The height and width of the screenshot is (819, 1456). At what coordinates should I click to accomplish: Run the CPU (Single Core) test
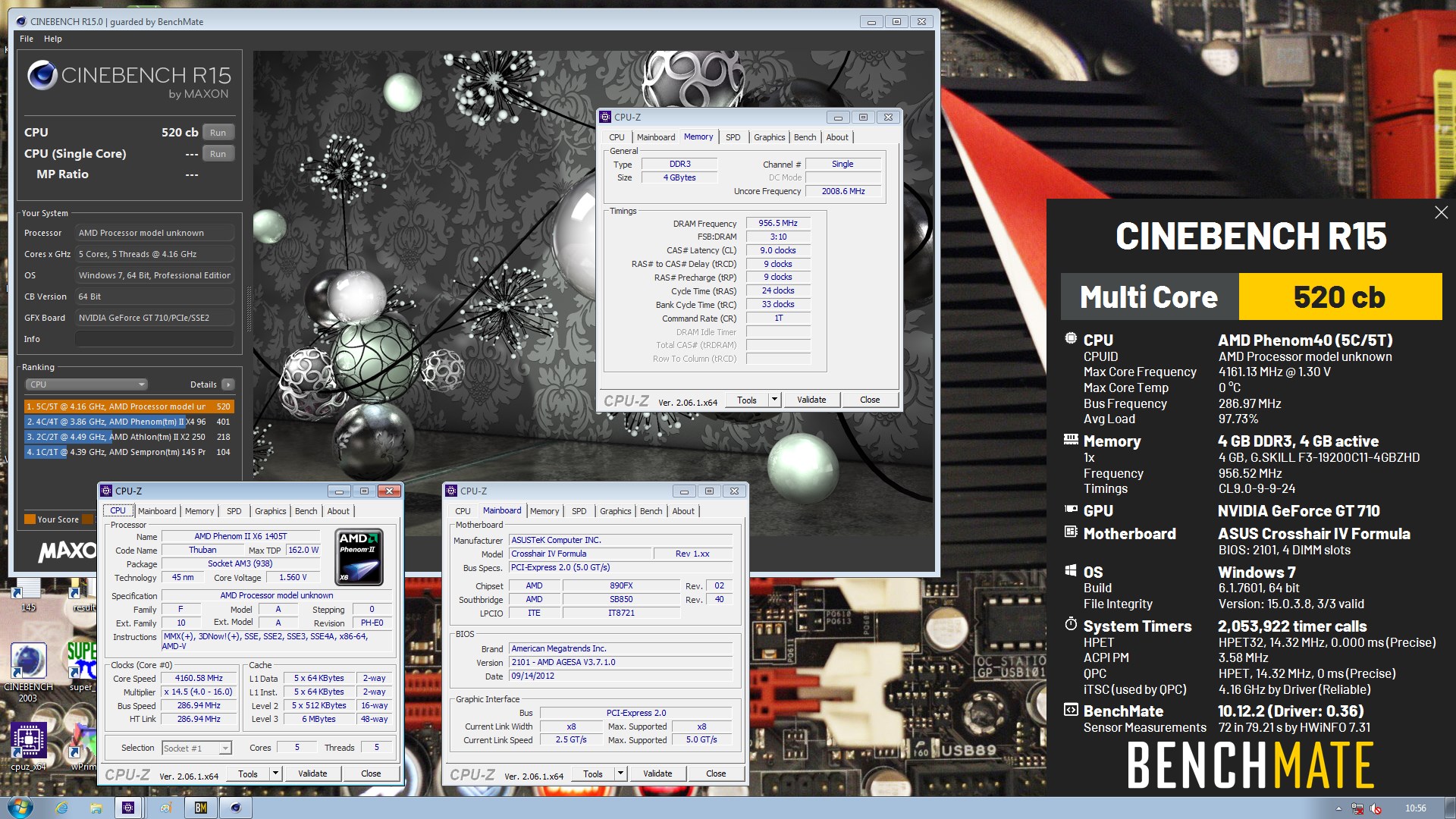[218, 154]
